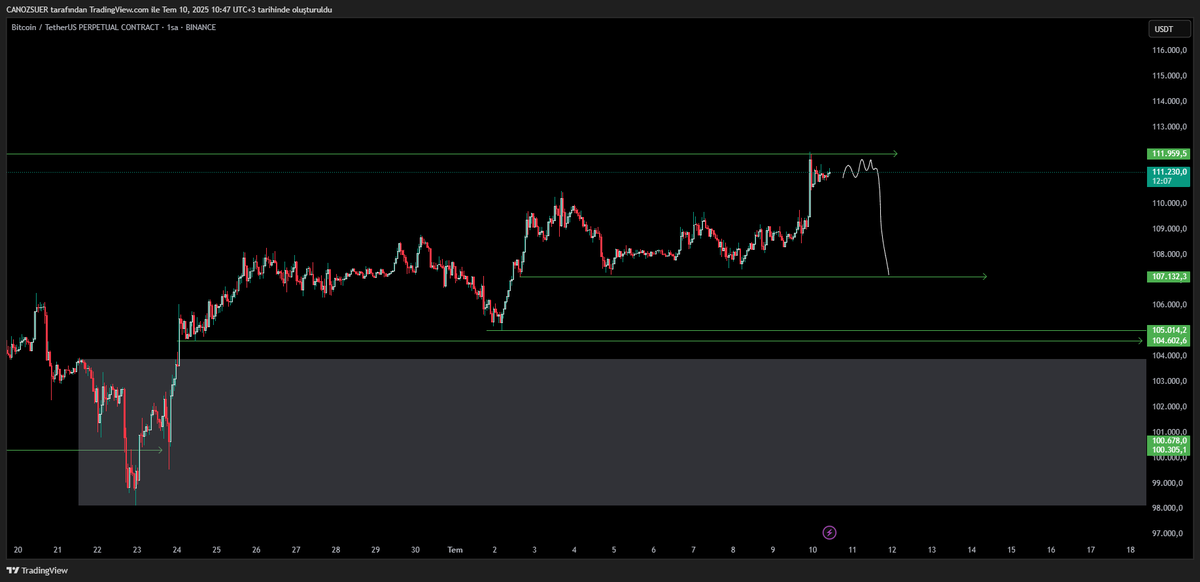Click the current price label 111.230,0
Viewport: 1200px width, 582px height.
pos(1167,172)
